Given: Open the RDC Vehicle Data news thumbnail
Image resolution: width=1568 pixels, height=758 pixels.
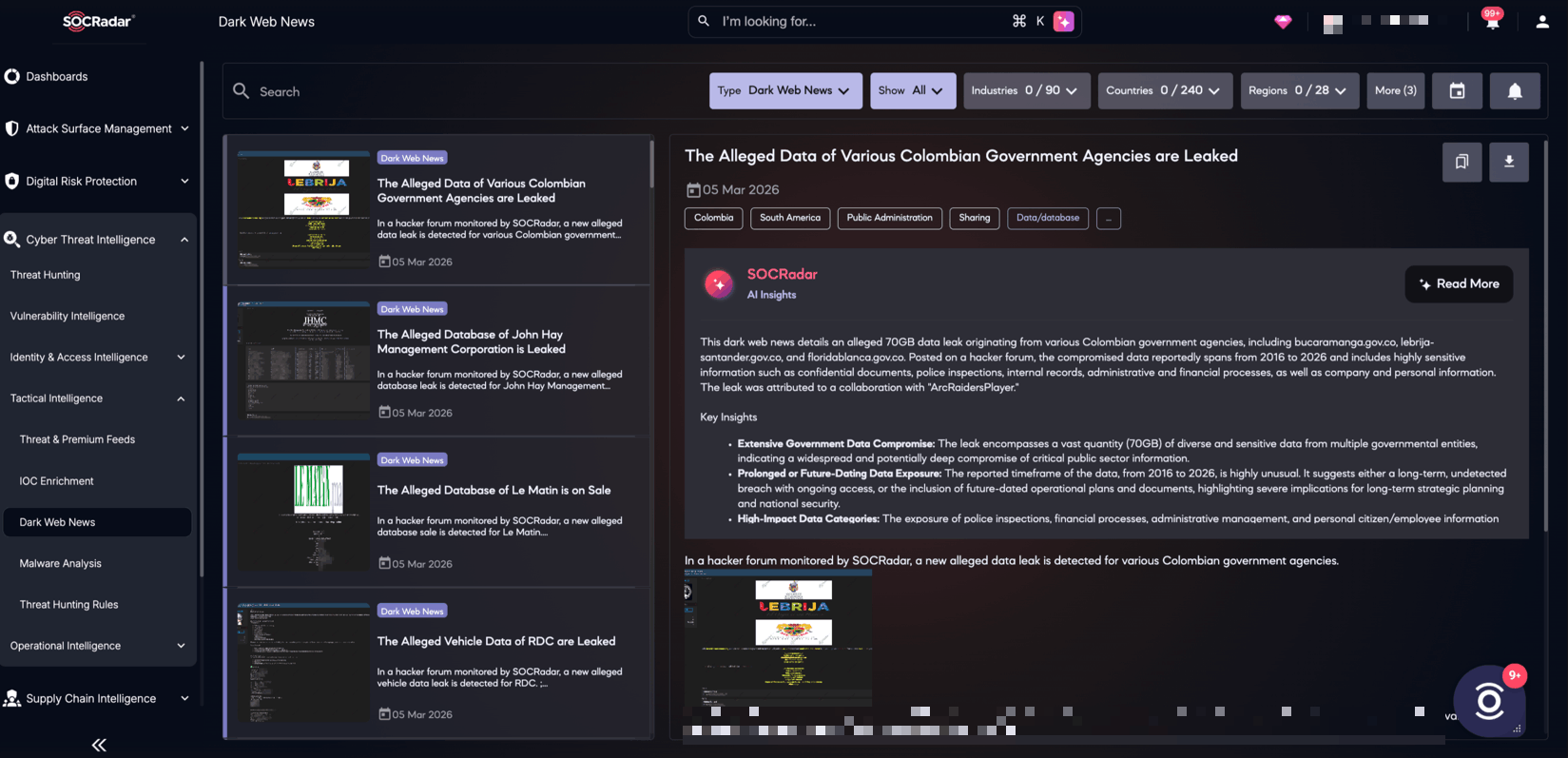Looking at the screenshot, I should (304, 663).
